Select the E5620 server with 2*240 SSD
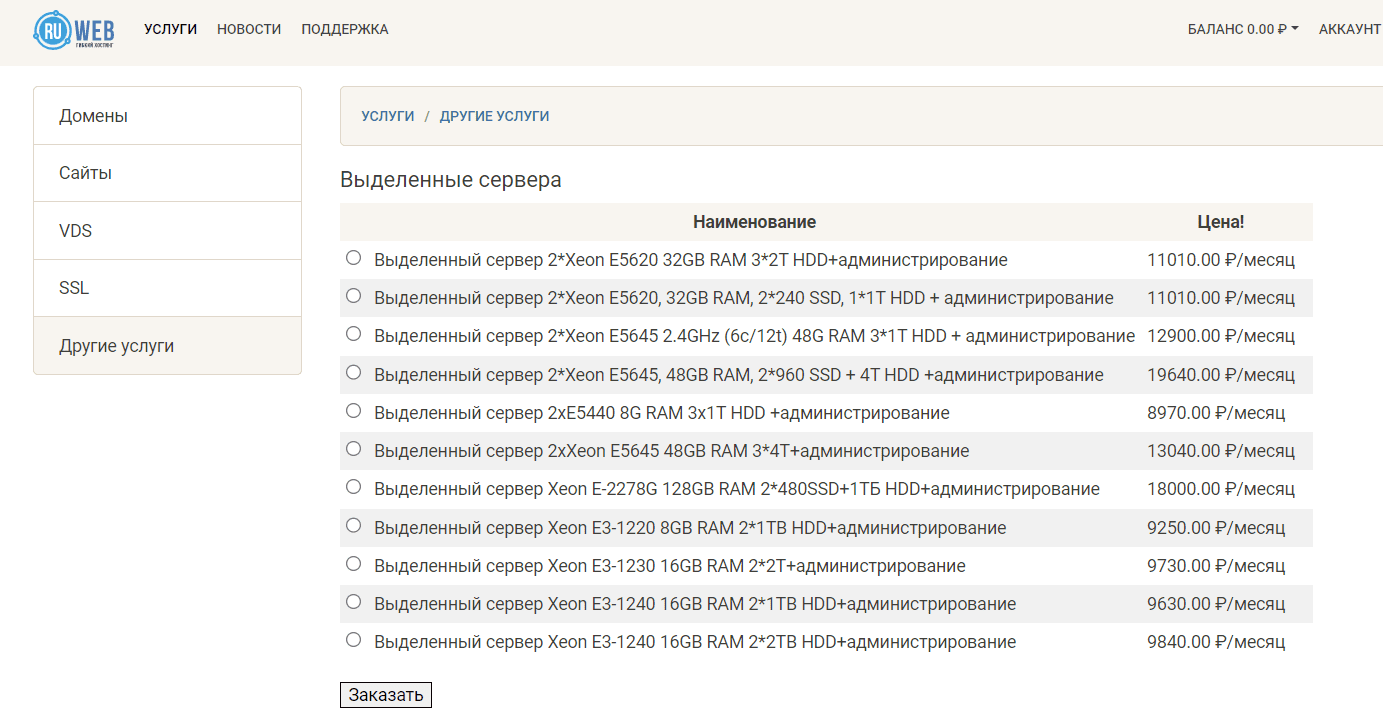The height and width of the screenshot is (714, 1383). click(x=352, y=295)
